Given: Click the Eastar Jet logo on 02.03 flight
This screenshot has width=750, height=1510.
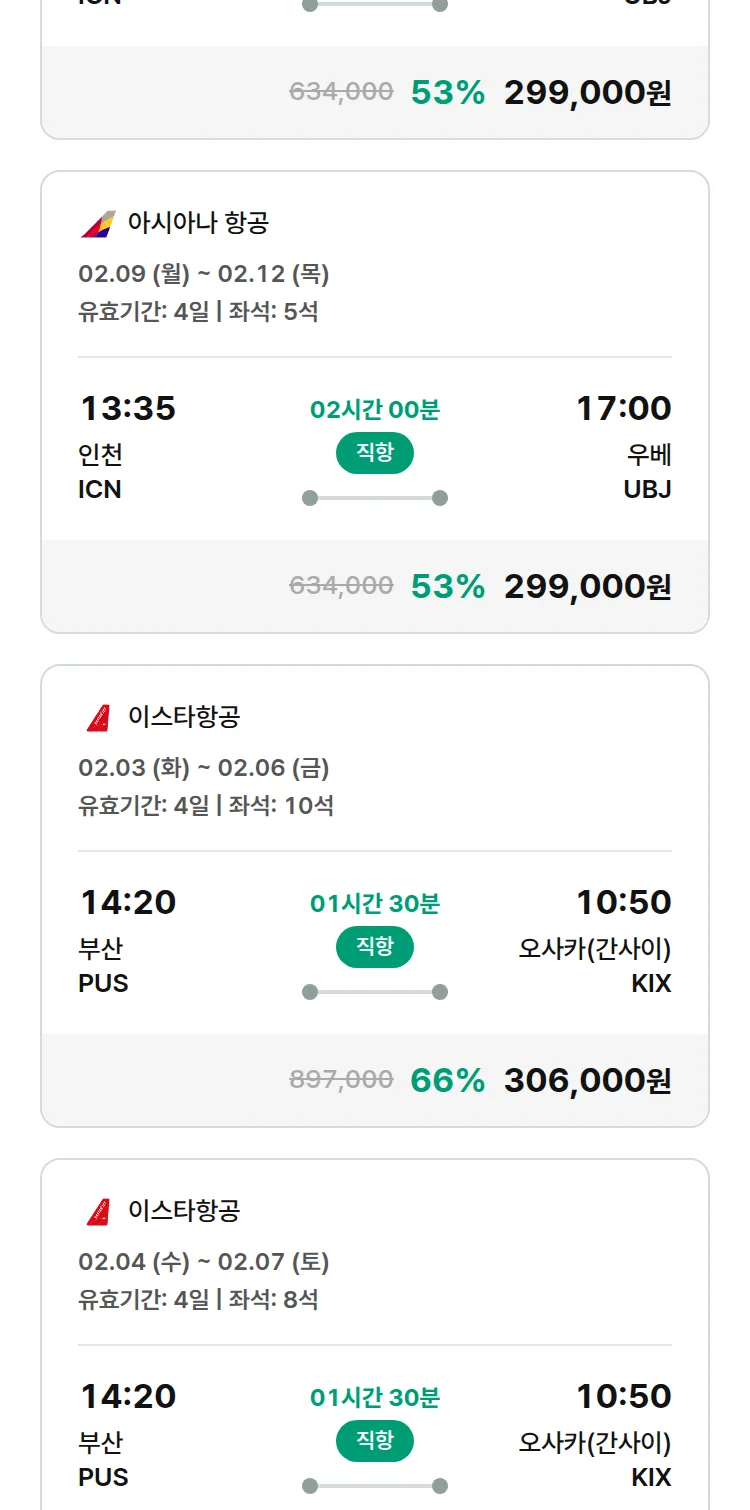Looking at the screenshot, I should click(98, 717).
